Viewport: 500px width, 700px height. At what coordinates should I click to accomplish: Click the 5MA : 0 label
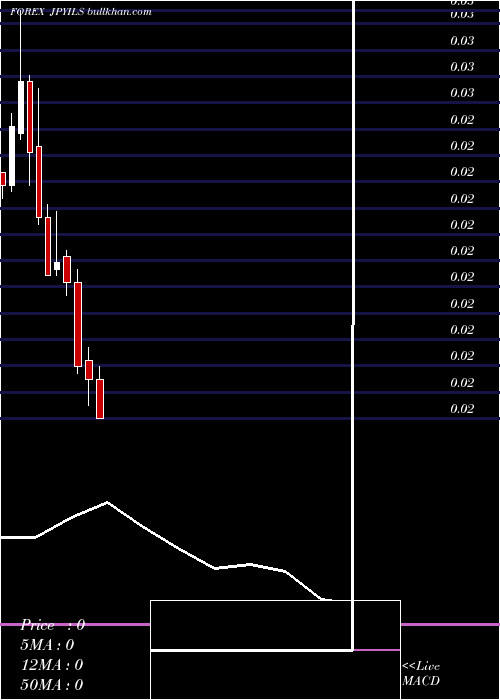47,645
